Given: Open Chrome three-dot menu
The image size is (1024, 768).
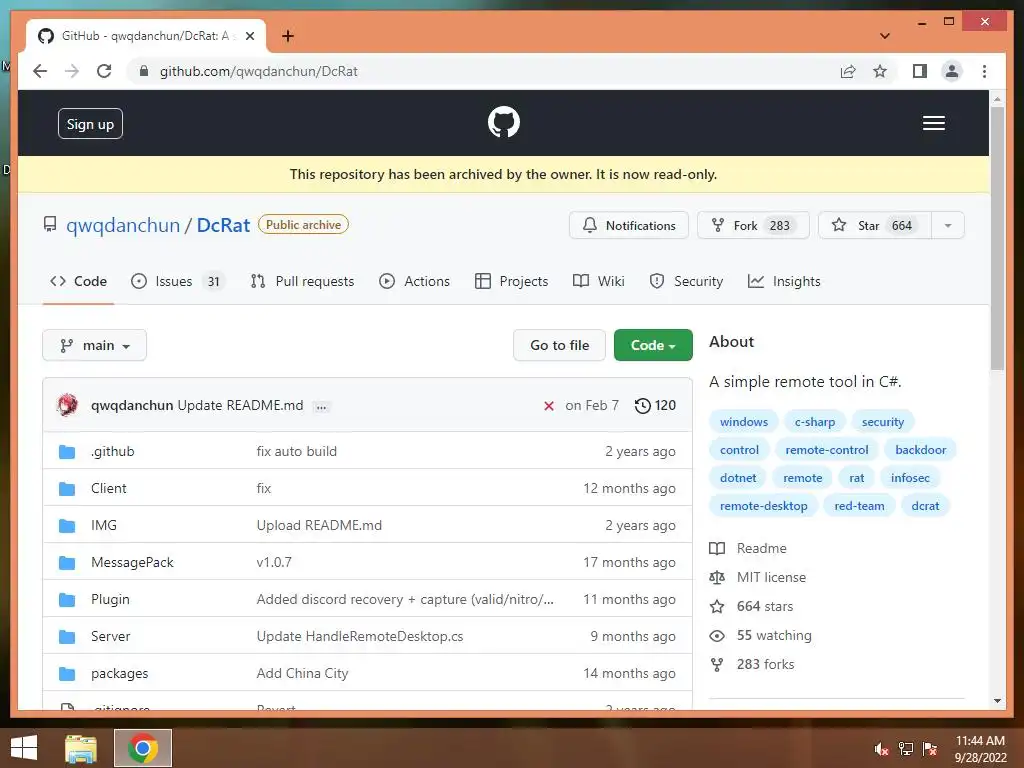Looking at the screenshot, I should click(x=984, y=71).
